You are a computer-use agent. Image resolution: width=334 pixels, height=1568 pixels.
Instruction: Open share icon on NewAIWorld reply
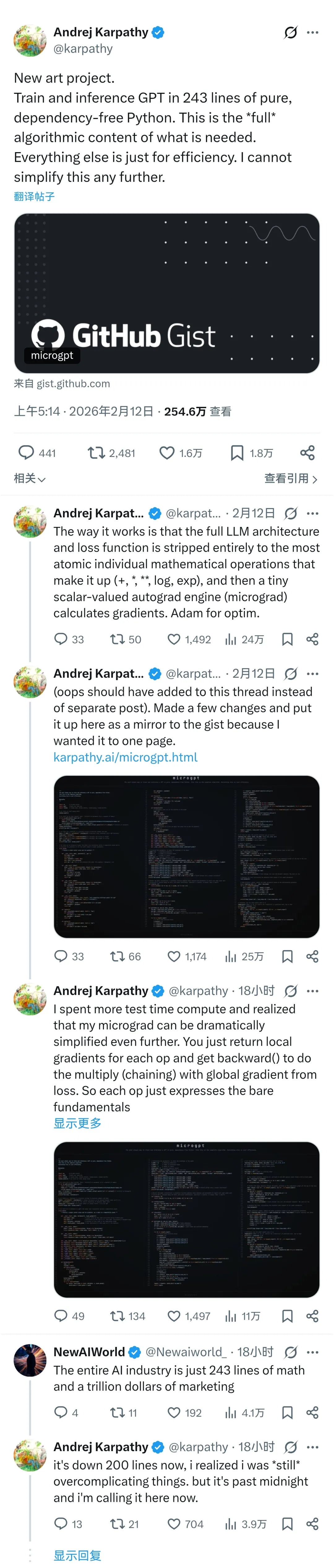coord(312,1412)
